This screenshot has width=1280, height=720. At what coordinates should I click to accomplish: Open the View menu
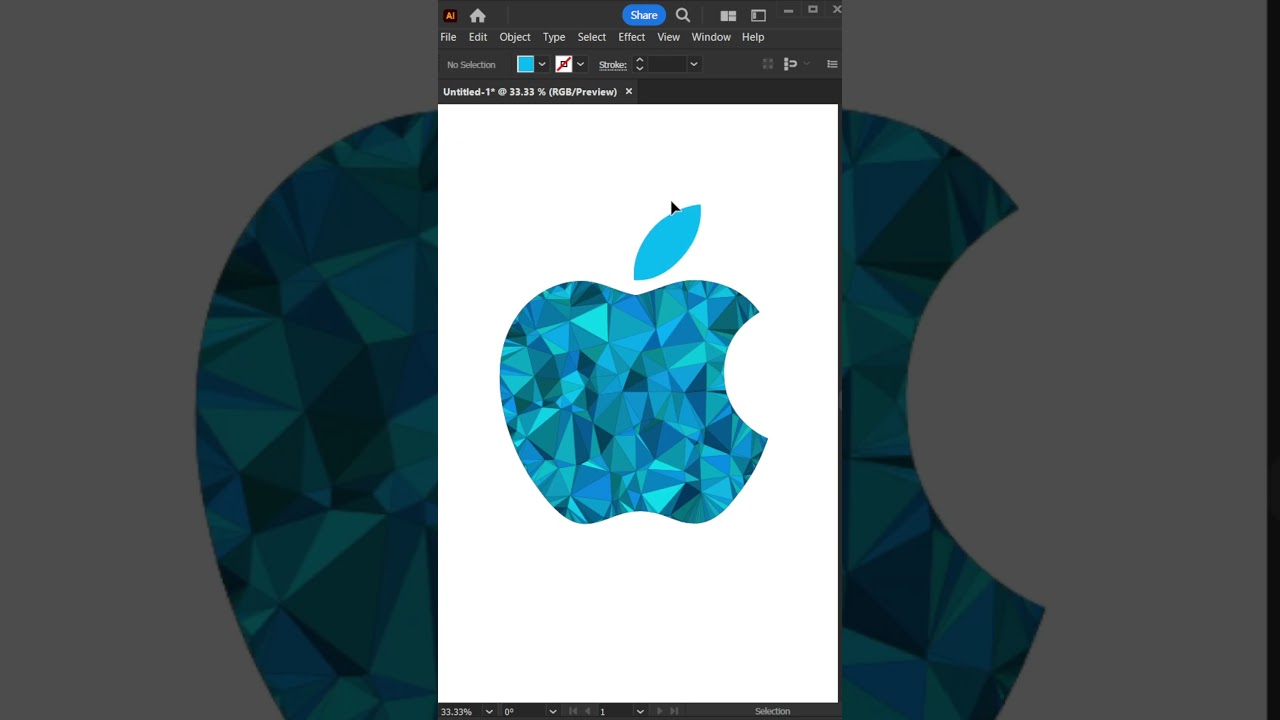coord(669,37)
